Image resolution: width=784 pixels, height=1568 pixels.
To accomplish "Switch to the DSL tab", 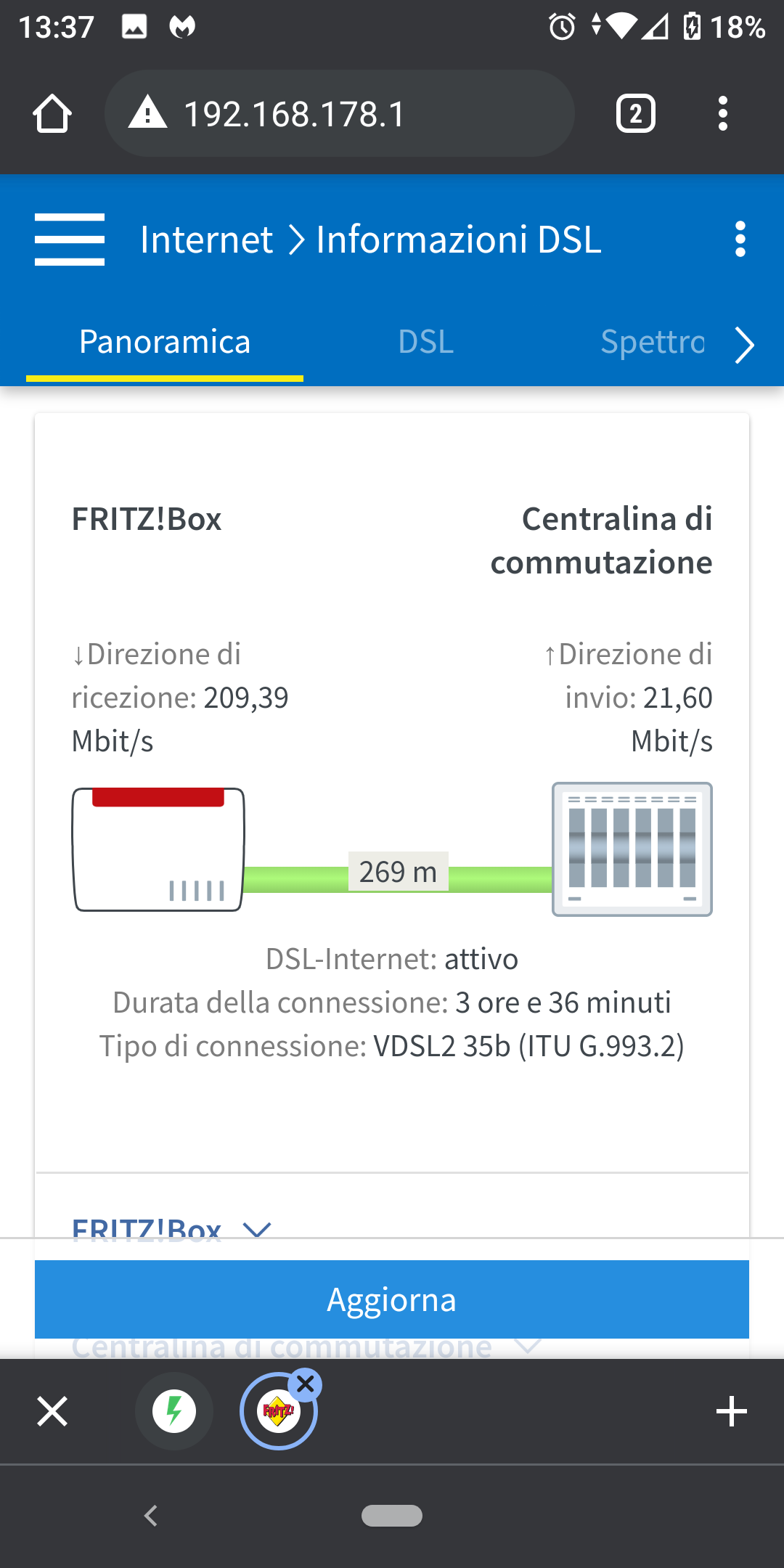I will tap(426, 342).
